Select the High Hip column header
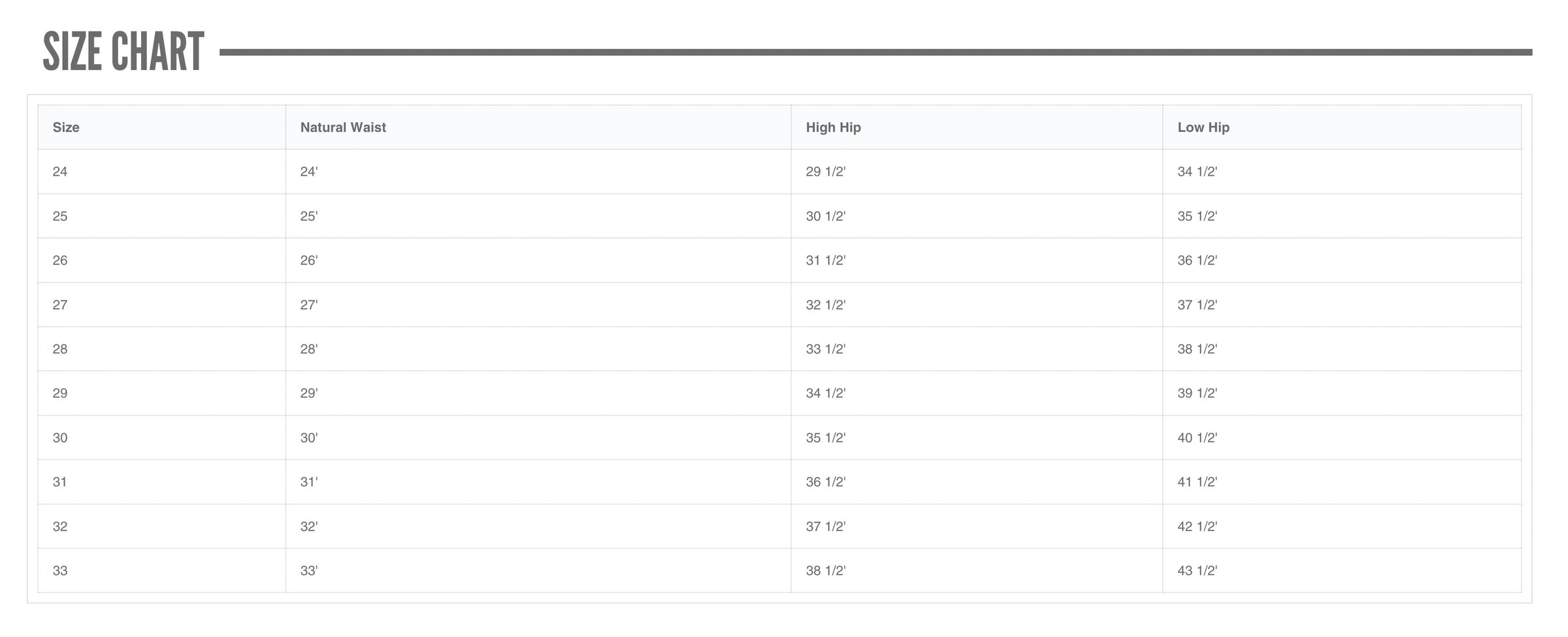This screenshot has height=637, width=1568. coord(833,127)
